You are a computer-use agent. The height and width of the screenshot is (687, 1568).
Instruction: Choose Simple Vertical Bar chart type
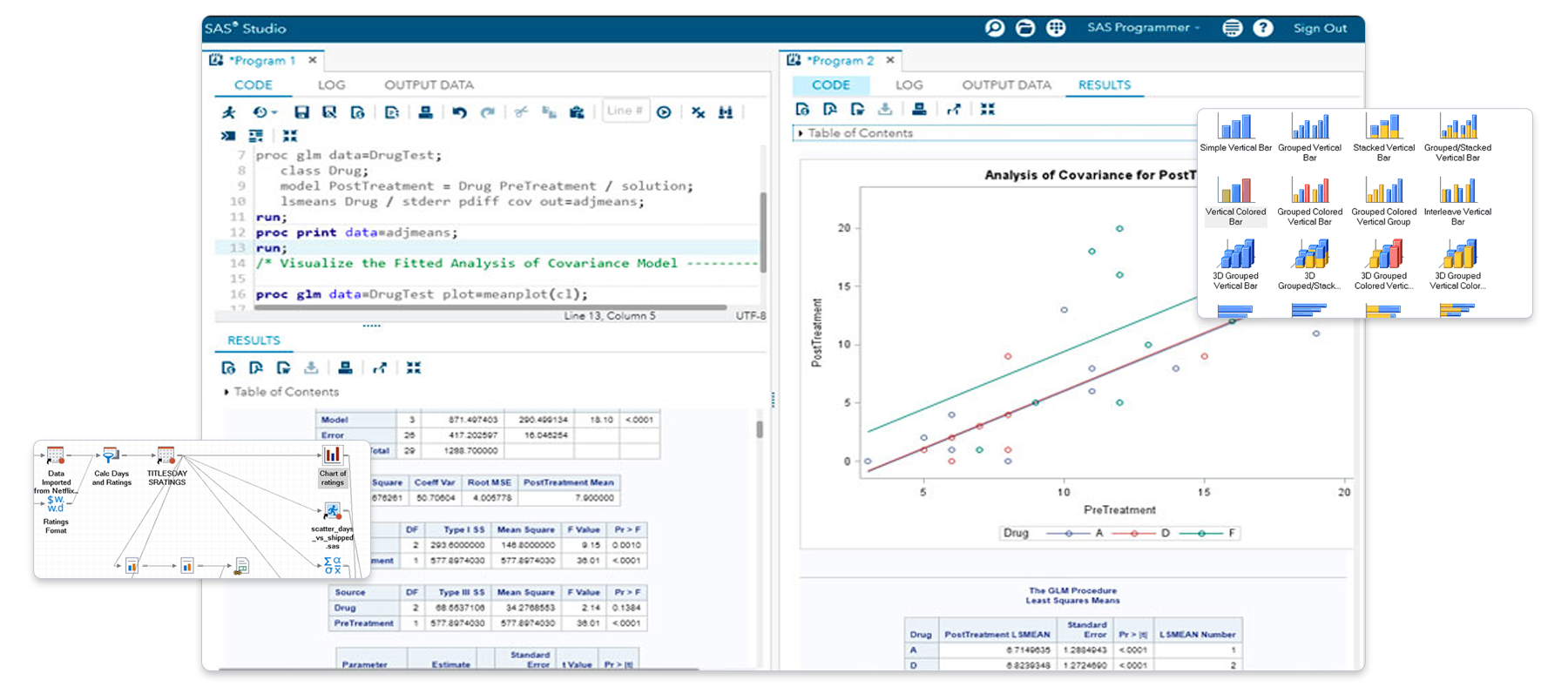coord(1235,133)
